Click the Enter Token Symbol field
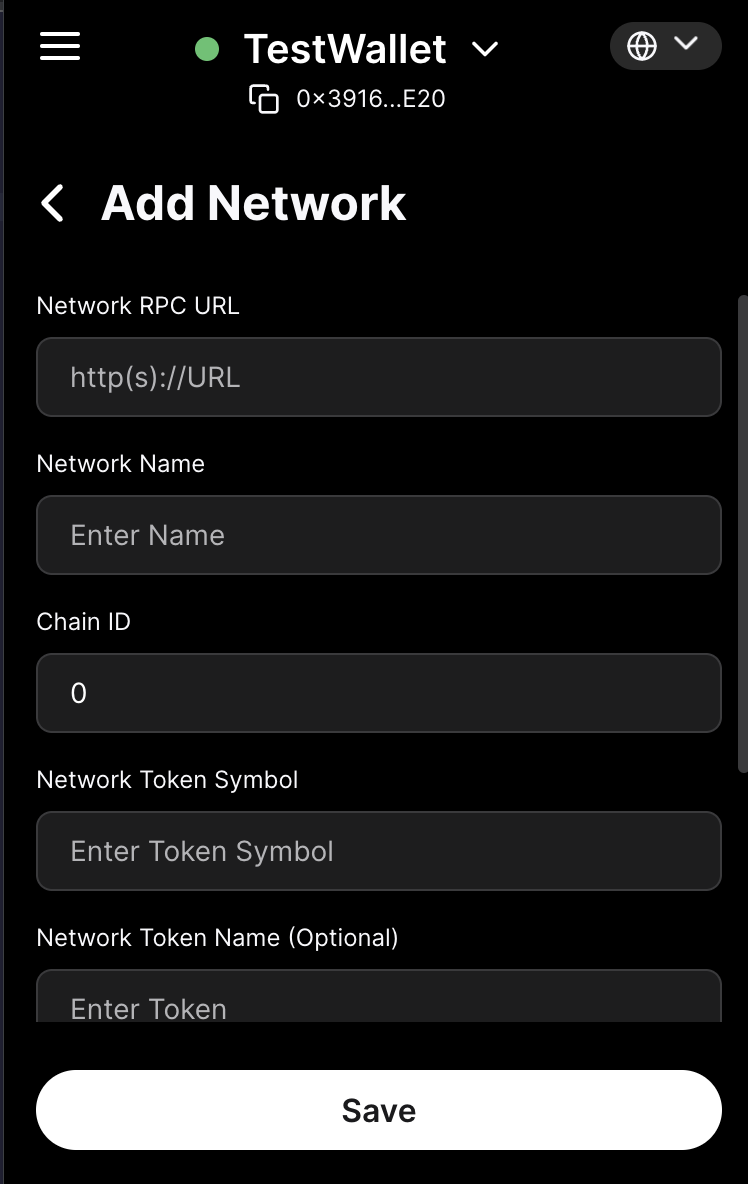 [x=378, y=851]
